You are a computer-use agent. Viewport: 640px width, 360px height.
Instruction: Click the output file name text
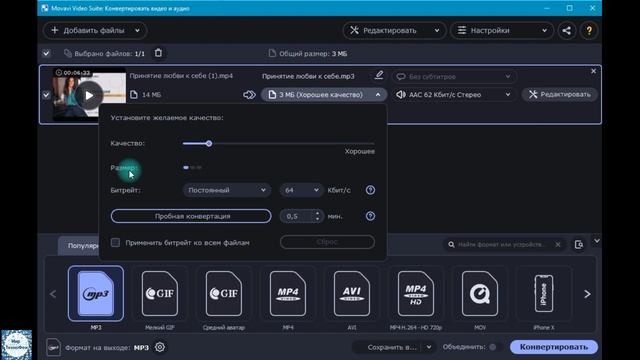[308, 76]
